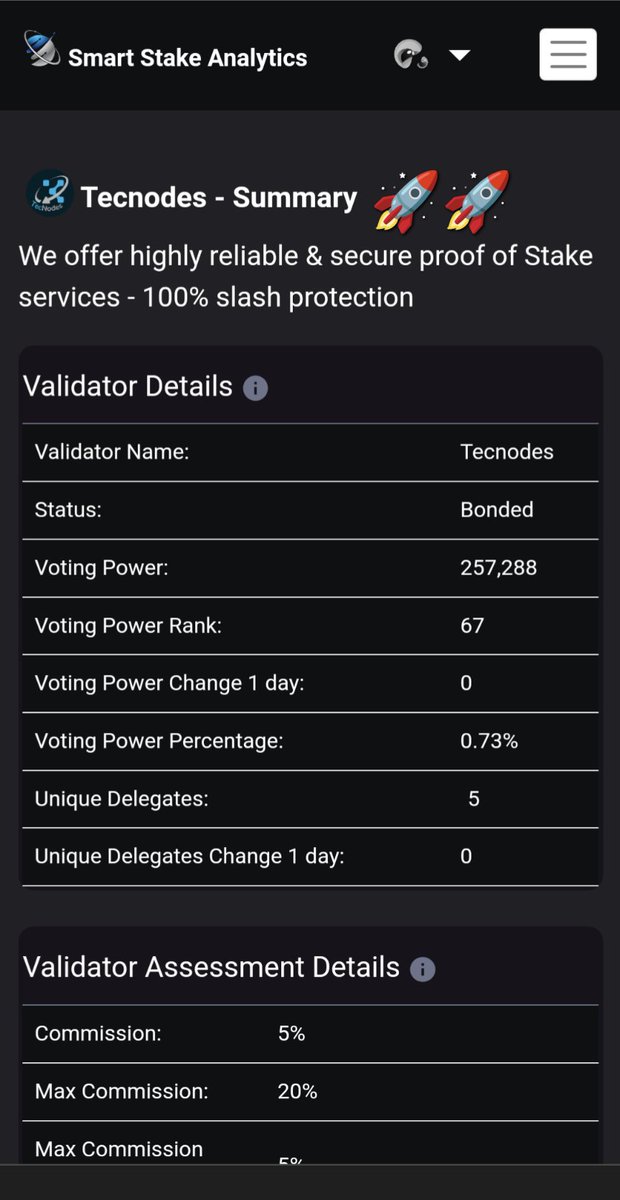The image size is (620, 1200).
Task: Click the first rocket emoji icon
Action: pyautogui.click(x=406, y=201)
